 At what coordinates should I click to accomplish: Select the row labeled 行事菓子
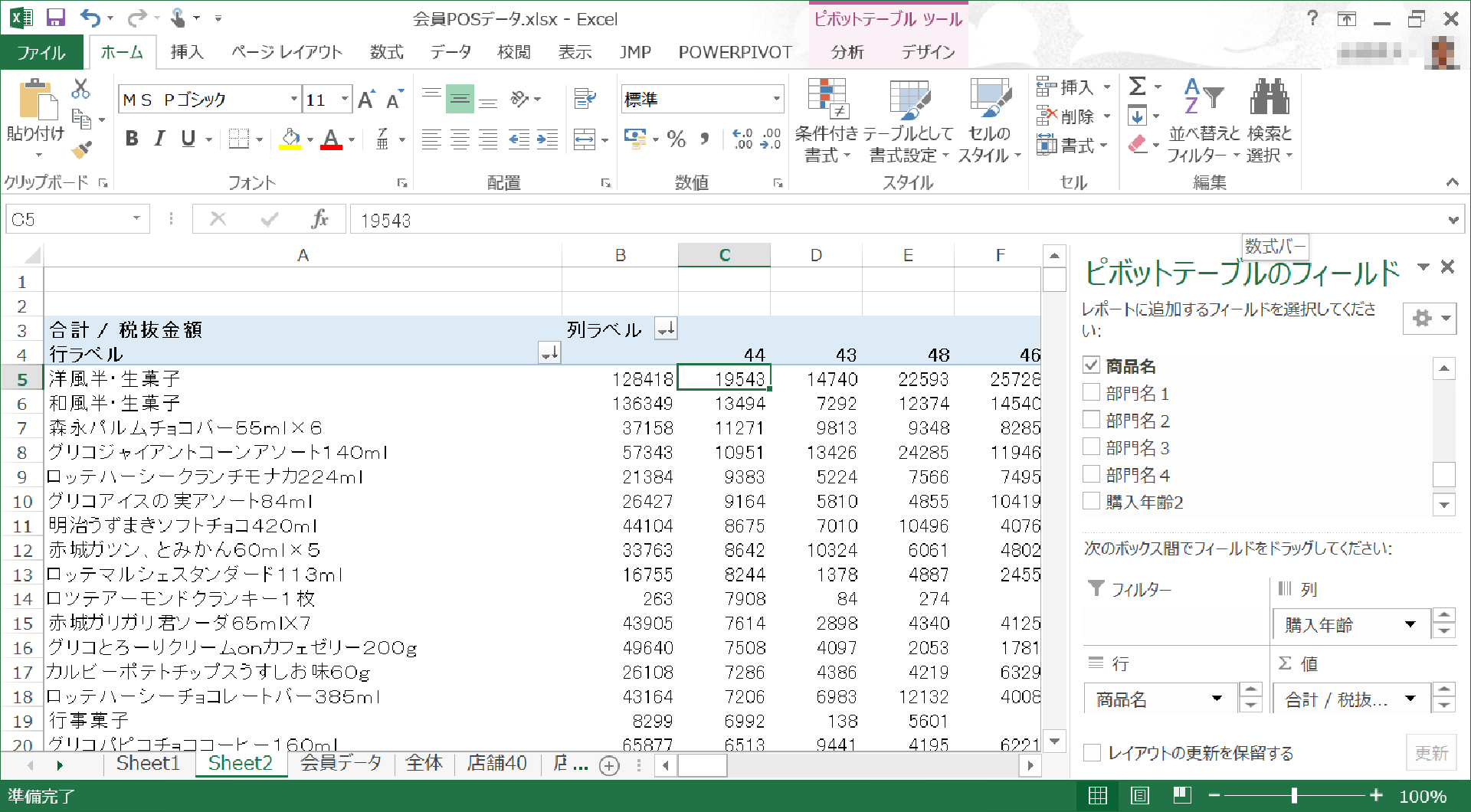point(303,720)
